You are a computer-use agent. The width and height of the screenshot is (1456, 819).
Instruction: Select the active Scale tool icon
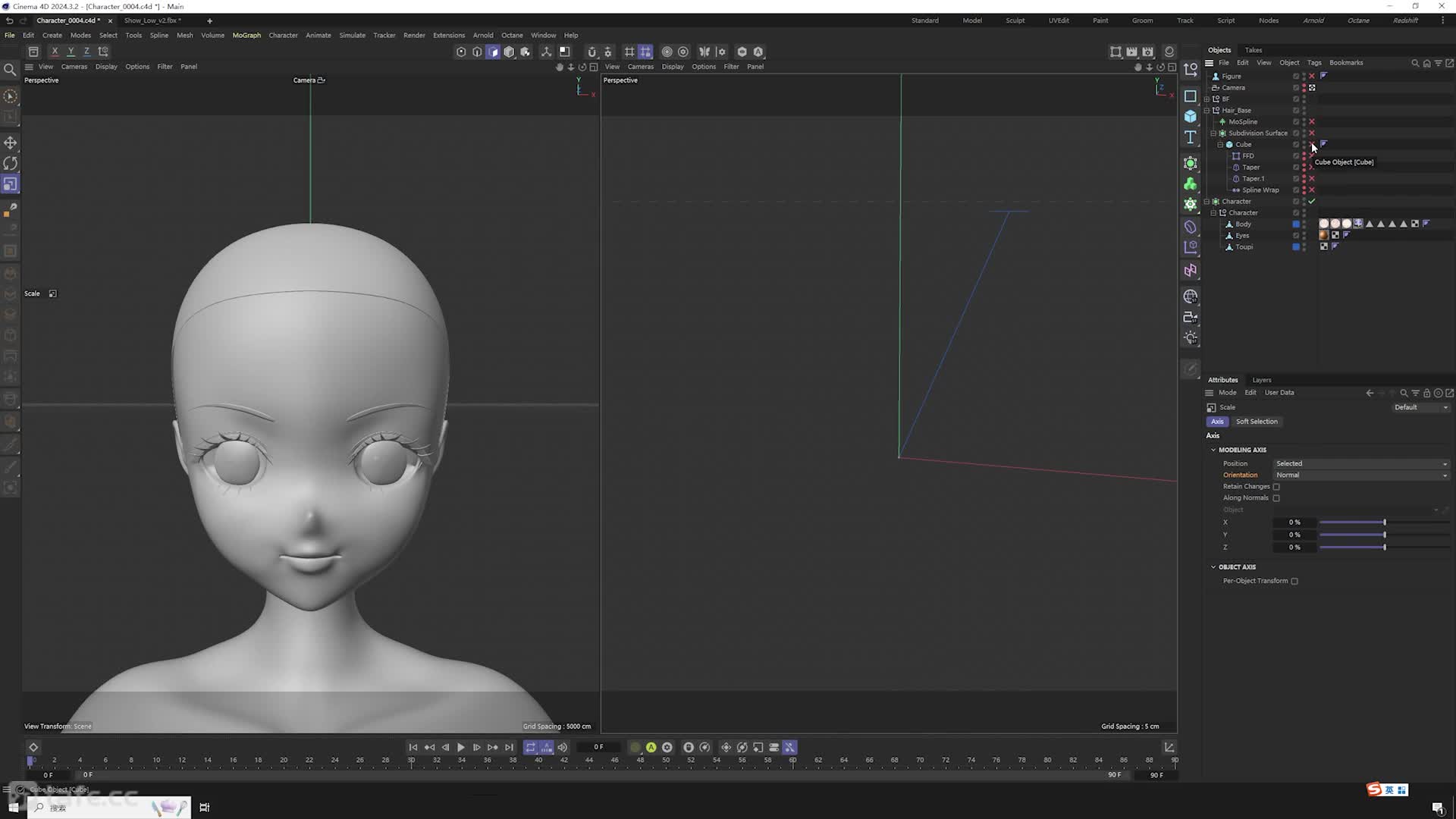click(x=11, y=184)
